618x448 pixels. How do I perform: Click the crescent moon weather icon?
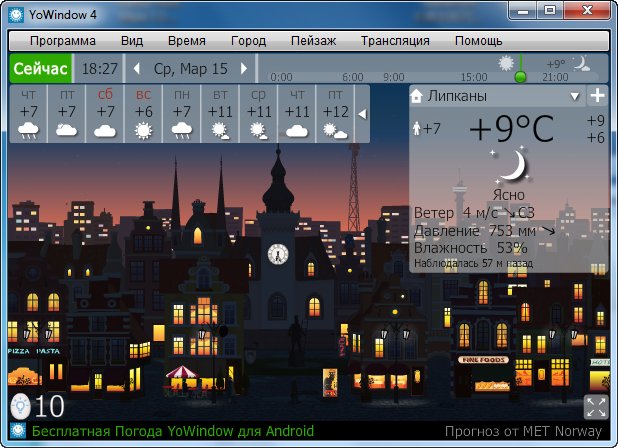pos(514,165)
